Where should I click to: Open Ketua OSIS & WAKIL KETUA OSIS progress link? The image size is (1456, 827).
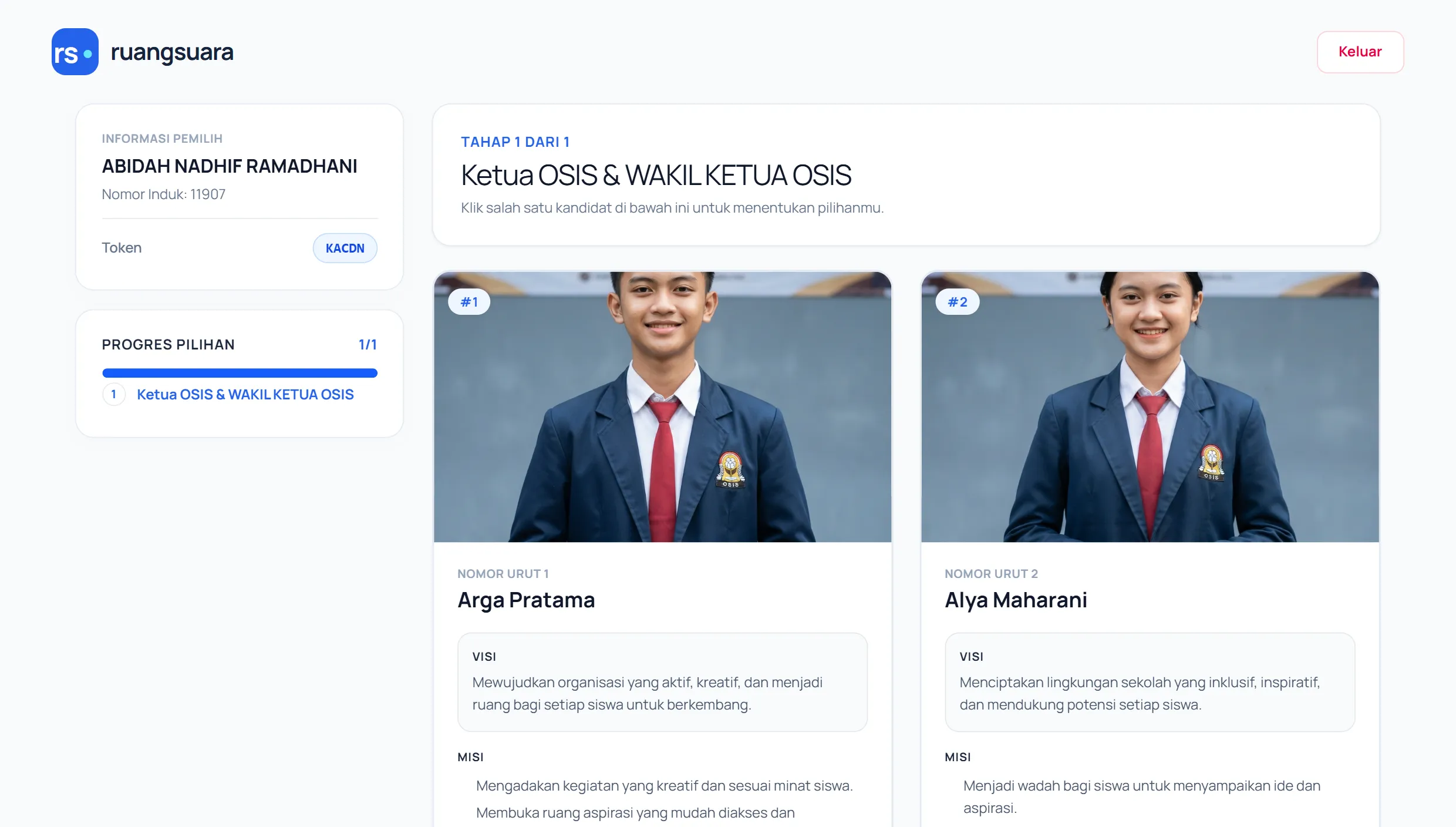point(245,394)
